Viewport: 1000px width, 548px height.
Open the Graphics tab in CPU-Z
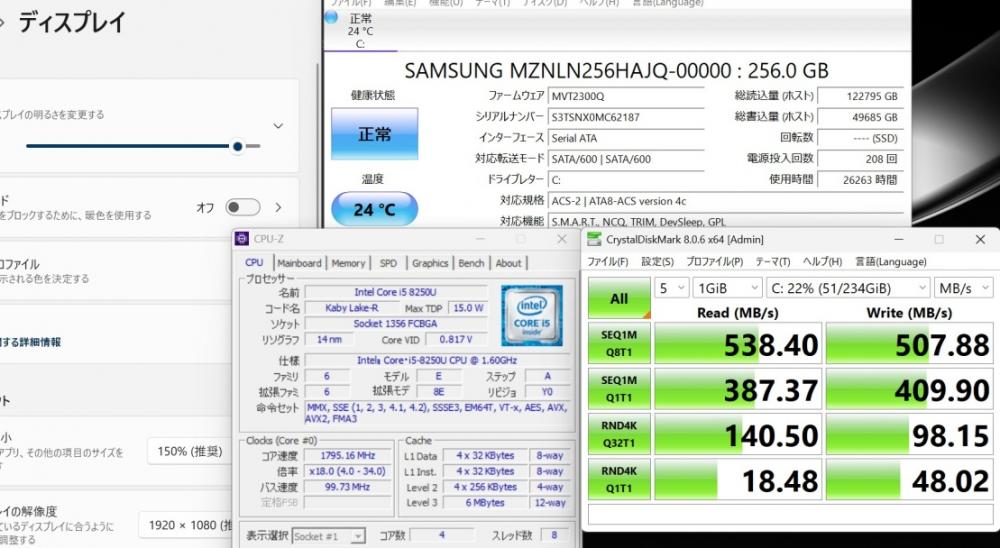coord(430,263)
